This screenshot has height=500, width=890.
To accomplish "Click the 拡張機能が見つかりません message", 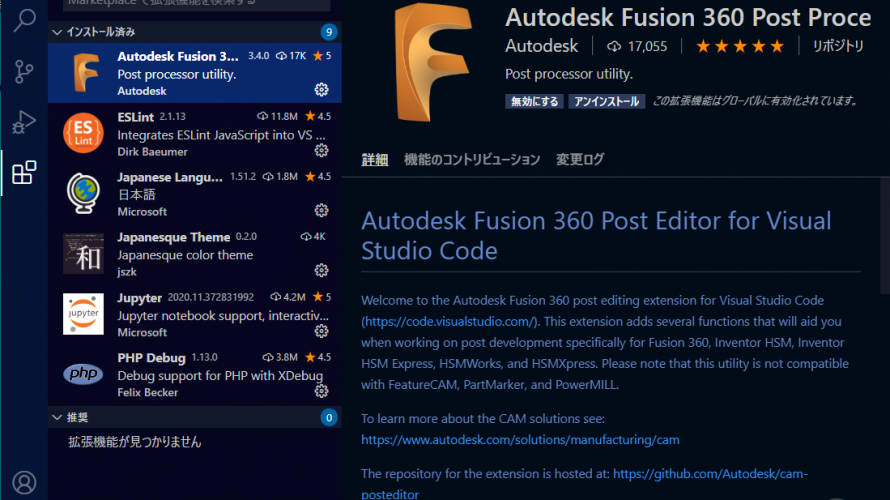I will tap(135, 442).
